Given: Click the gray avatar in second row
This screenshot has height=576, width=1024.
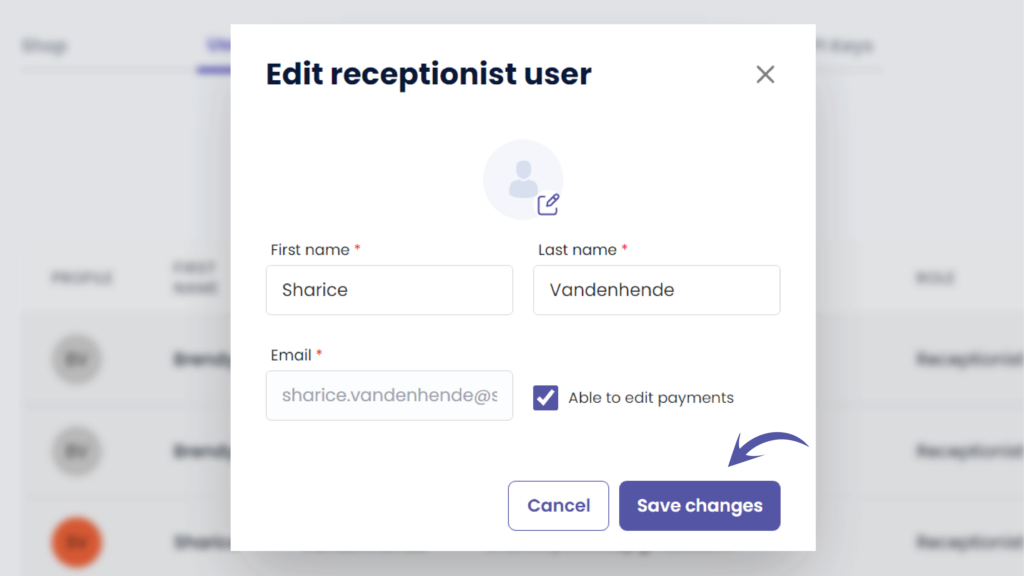Looking at the screenshot, I should tap(77, 451).
